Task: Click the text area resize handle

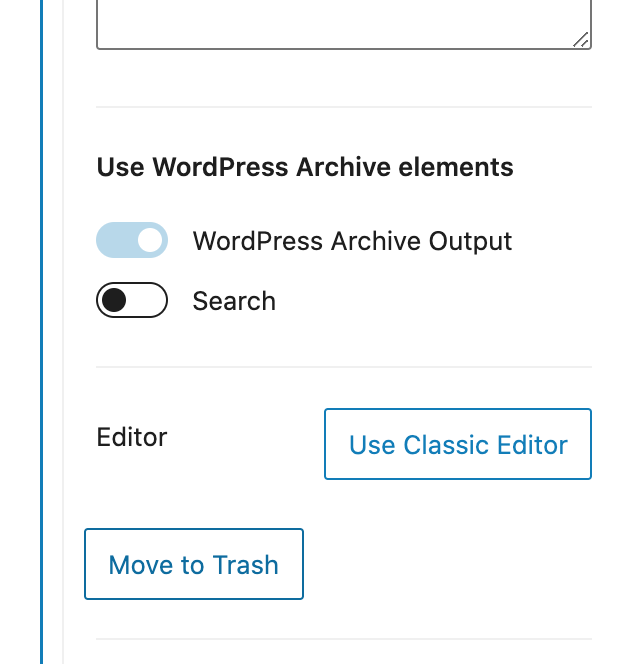Action: pos(581,39)
